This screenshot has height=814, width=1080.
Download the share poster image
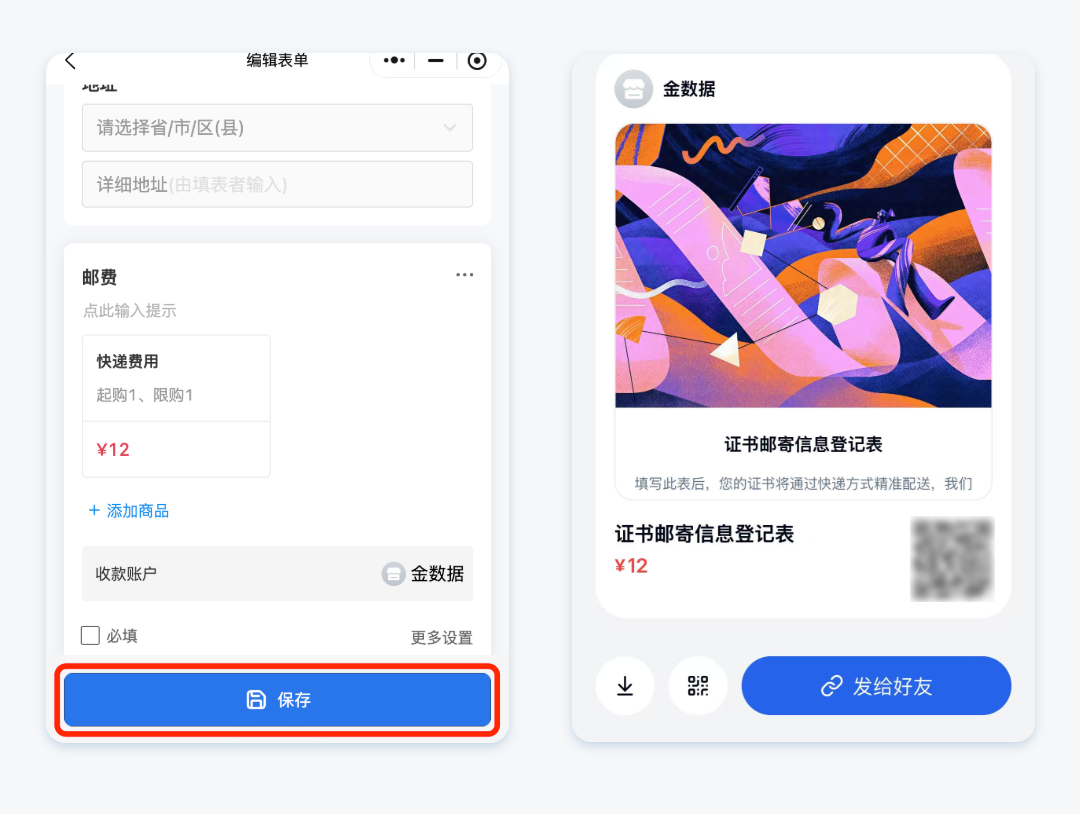(625, 686)
